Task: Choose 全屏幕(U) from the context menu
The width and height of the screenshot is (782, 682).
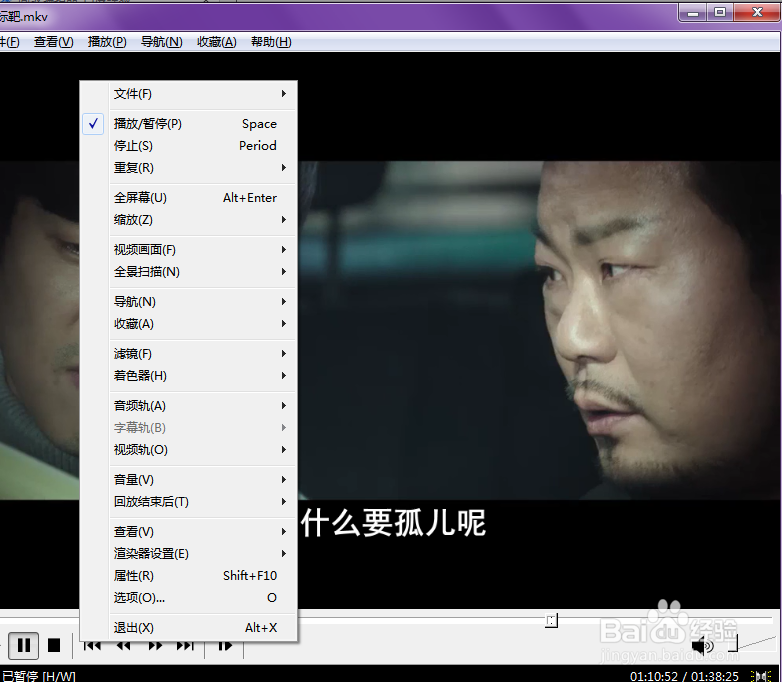Action: pos(189,198)
